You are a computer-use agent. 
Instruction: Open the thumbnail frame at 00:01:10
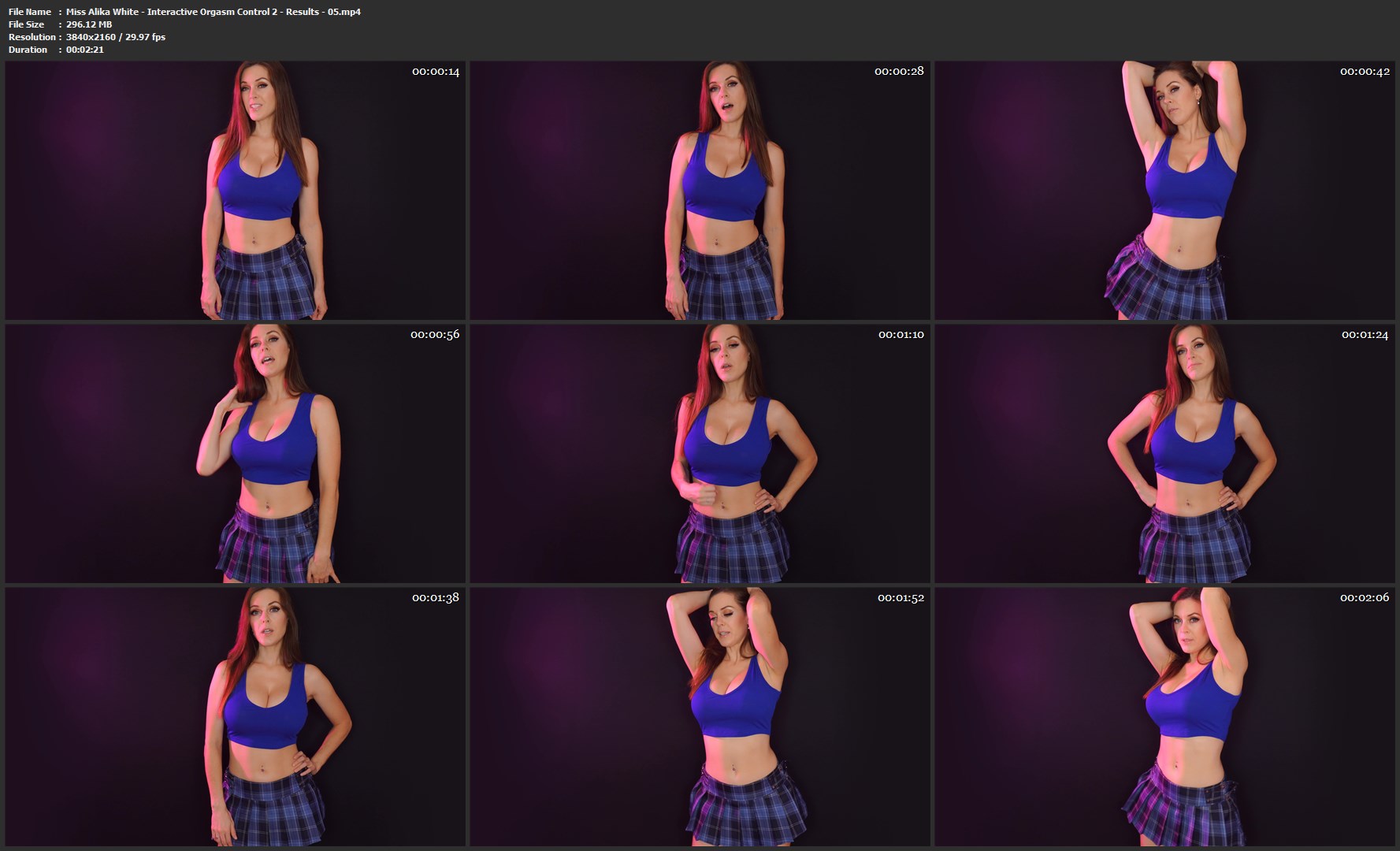(x=700, y=453)
